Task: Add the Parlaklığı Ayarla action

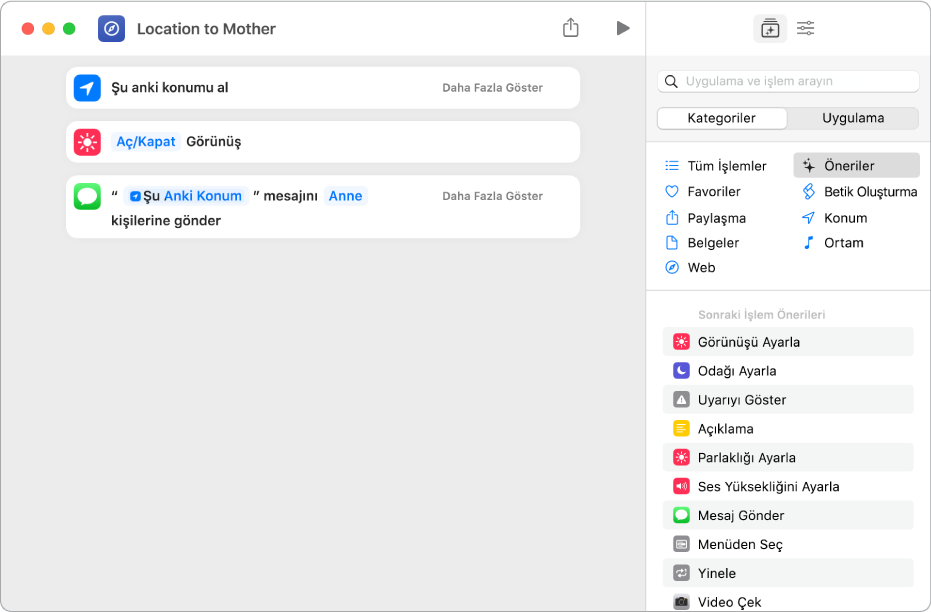Action: (748, 458)
